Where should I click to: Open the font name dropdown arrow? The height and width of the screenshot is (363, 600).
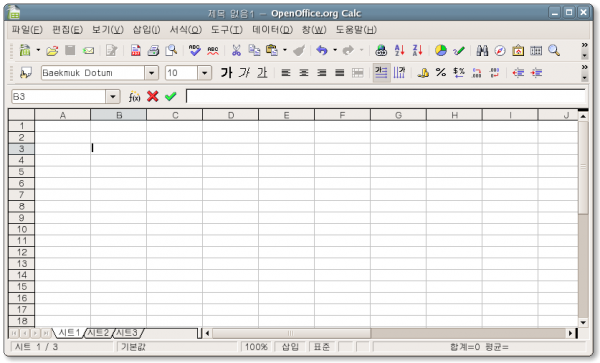point(152,73)
